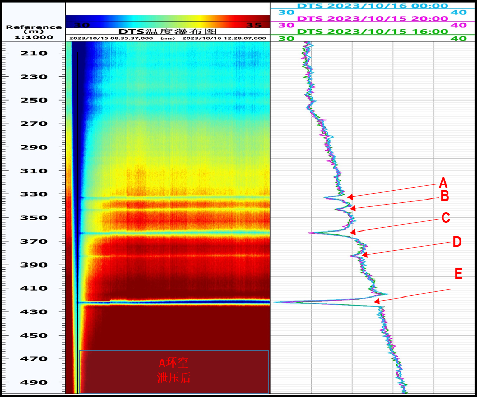Select the 'DTS 2023/10/15 20:00' curve header
The height and width of the screenshot is (397, 478).
372,18
